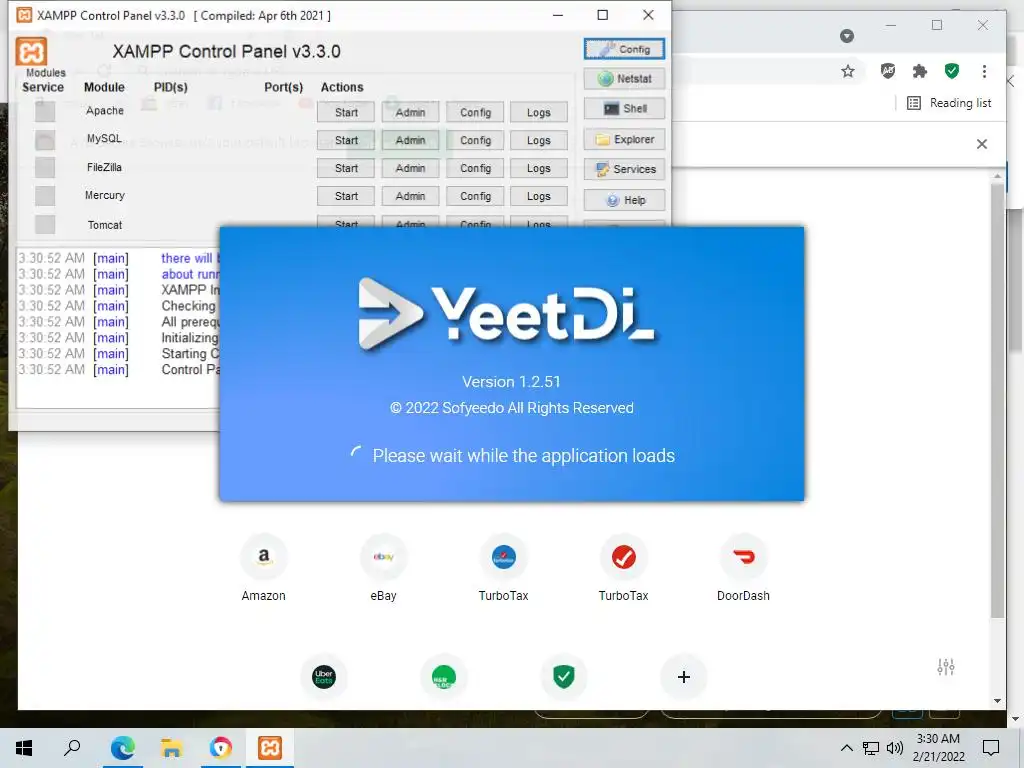Open network status tray icon

coord(871,748)
